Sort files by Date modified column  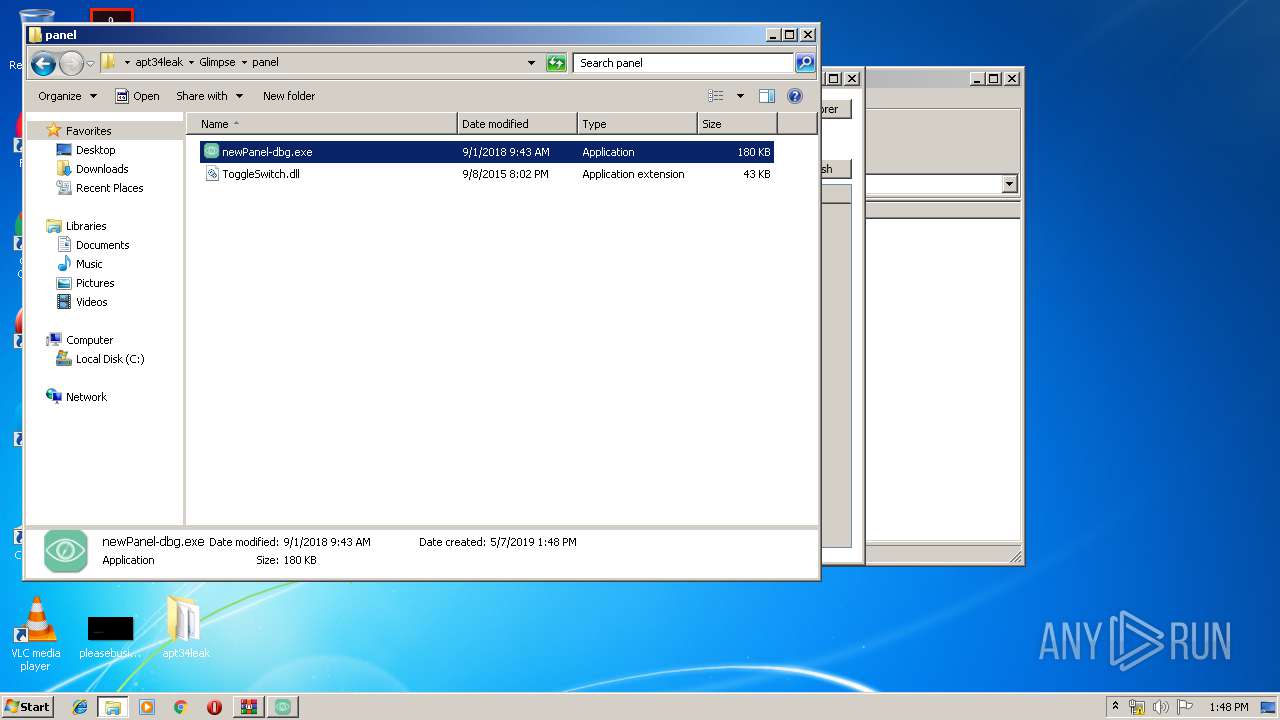click(517, 124)
